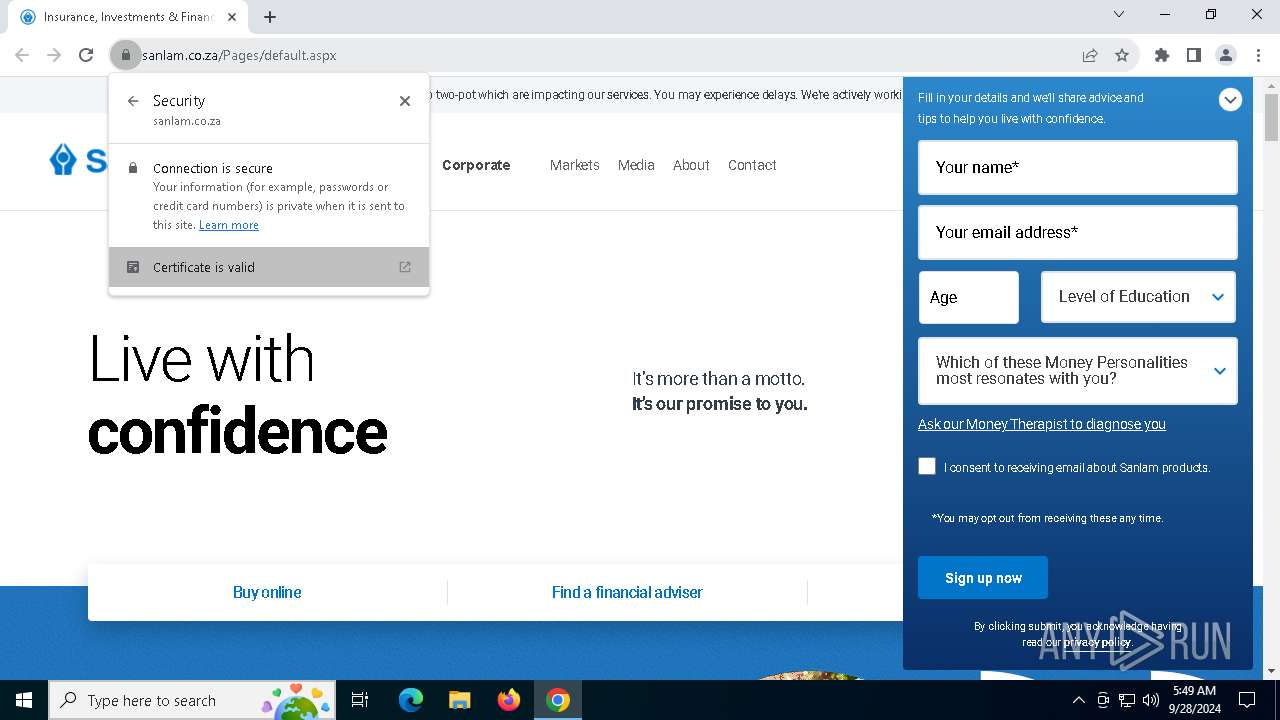Screen dimensions: 1280x720
Task: Open the Corporate navigation tab
Action: pyautogui.click(x=476, y=165)
